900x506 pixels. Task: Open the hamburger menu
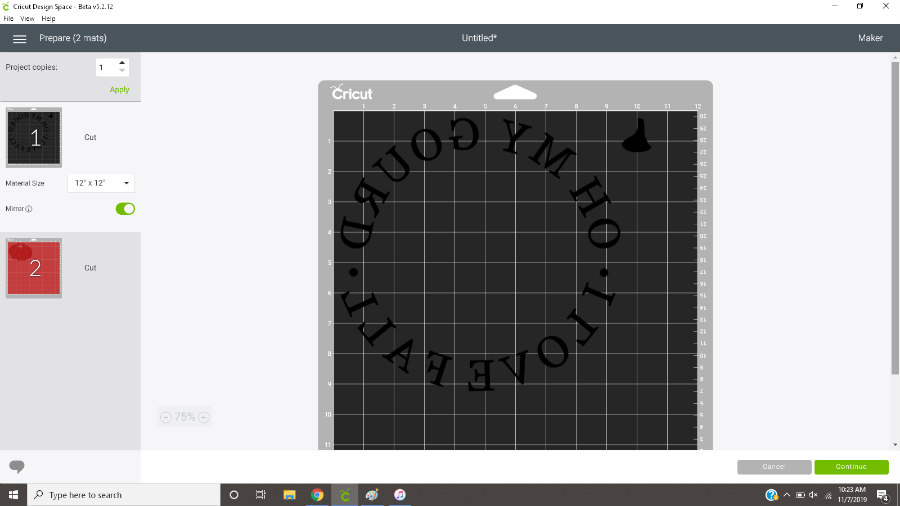pyautogui.click(x=19, y=38)
